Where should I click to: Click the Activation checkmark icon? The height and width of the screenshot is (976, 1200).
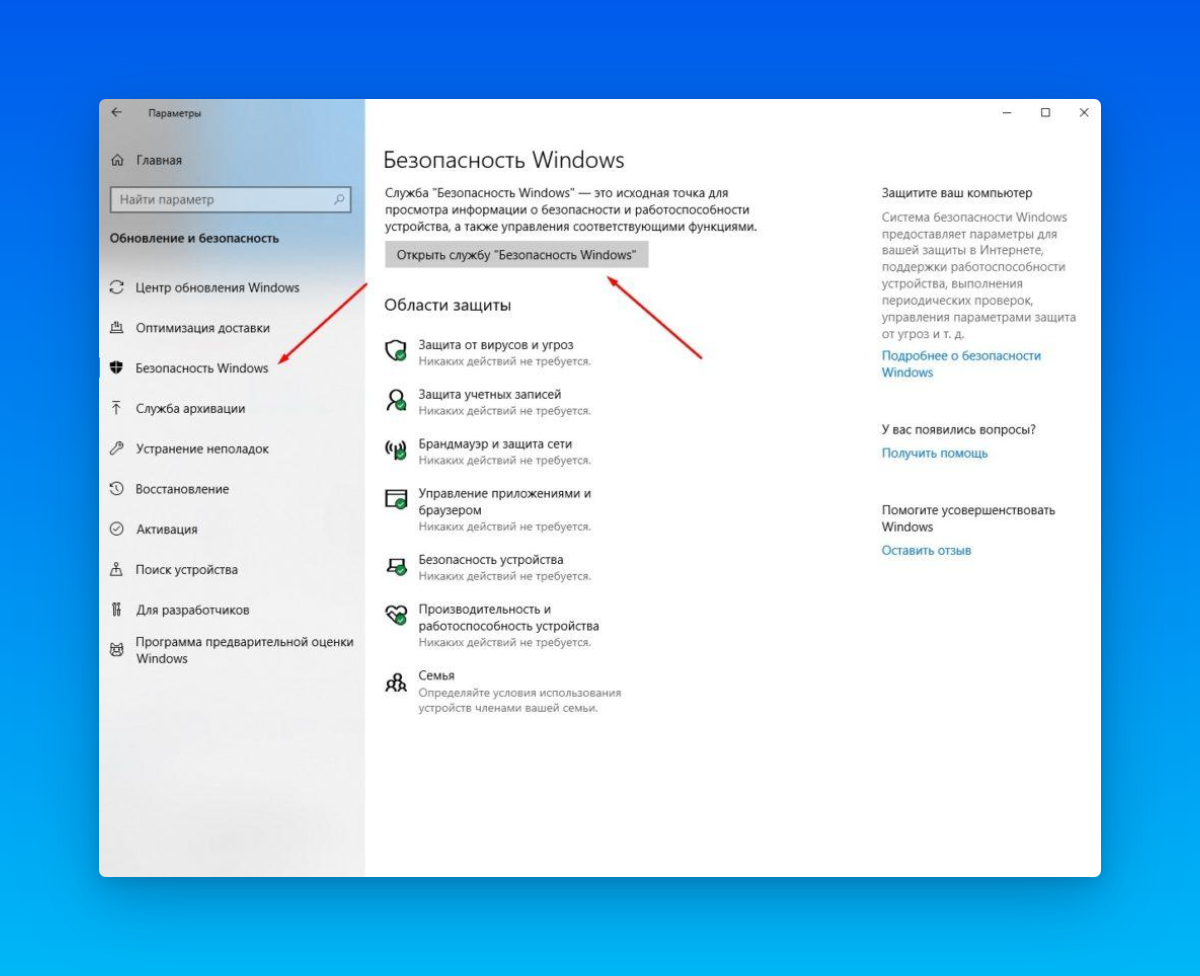116,529
